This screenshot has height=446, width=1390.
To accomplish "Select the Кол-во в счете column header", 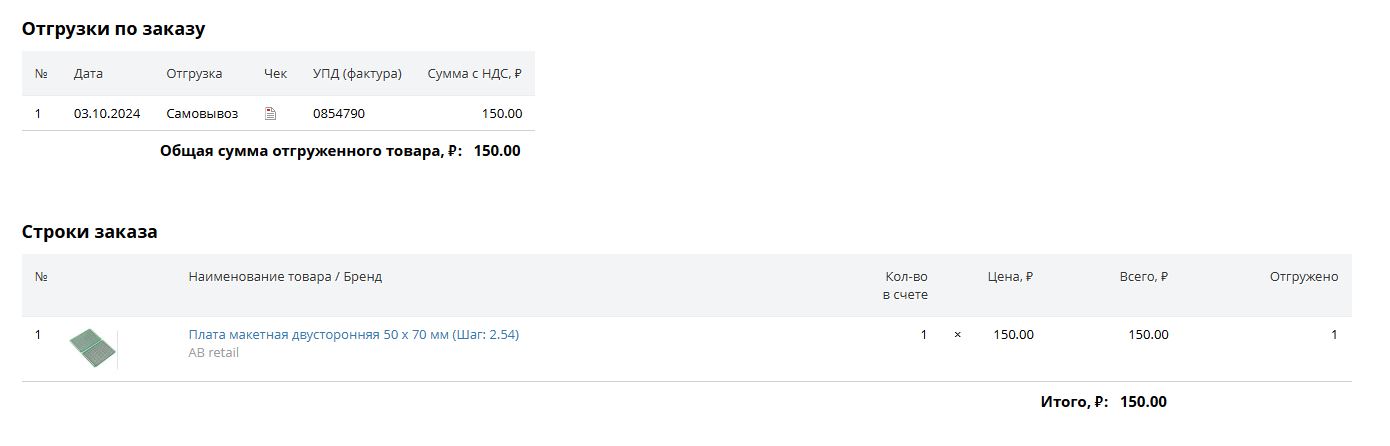I will pyautogui.click(x=905, y=286).
